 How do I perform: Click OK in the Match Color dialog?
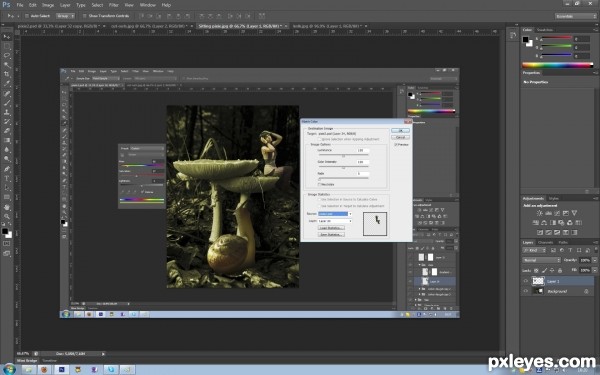point(400,130)
